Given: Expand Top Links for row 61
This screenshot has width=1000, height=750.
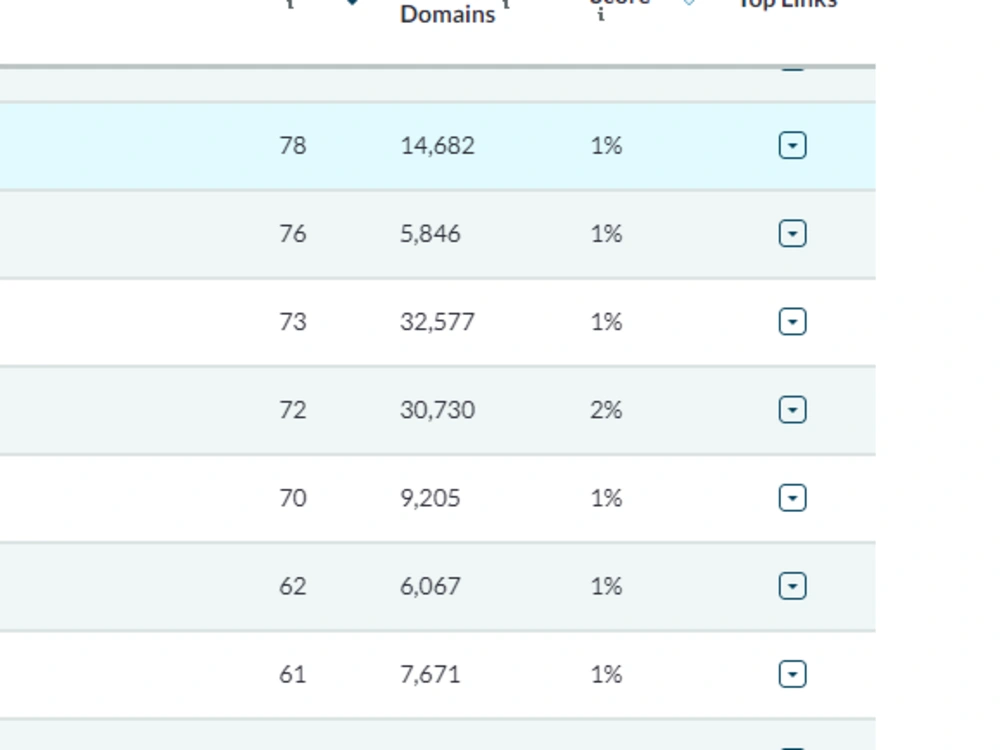Looking at the screenshot, I should tap(793, 674).
